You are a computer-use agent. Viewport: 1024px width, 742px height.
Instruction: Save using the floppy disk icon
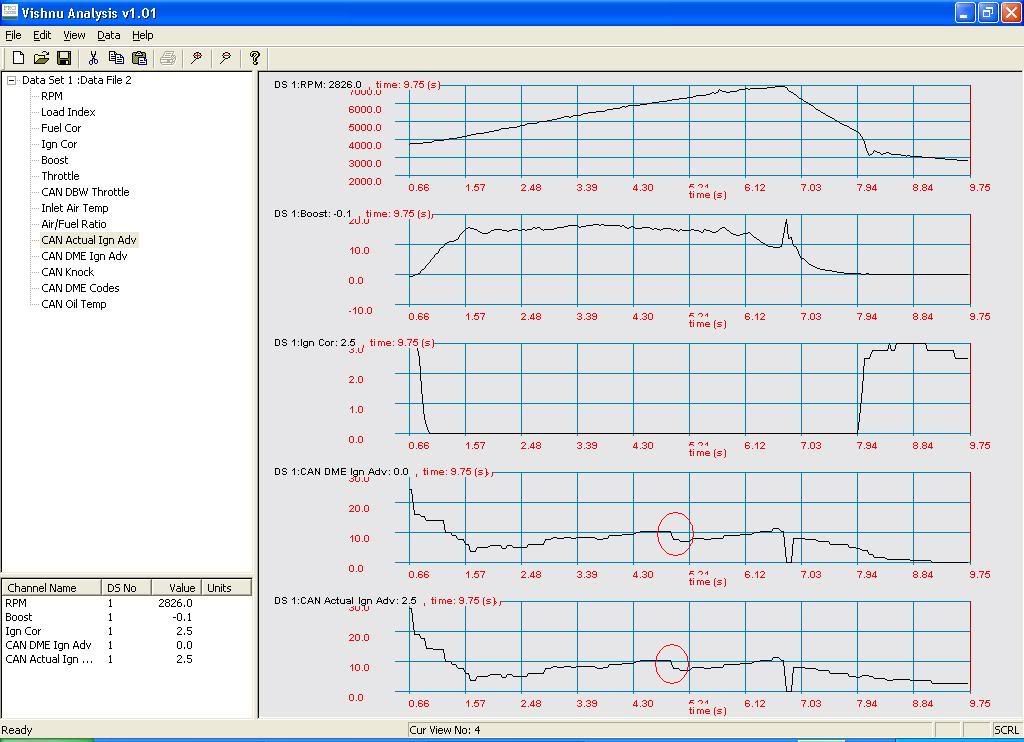click(x=64, y=58)
